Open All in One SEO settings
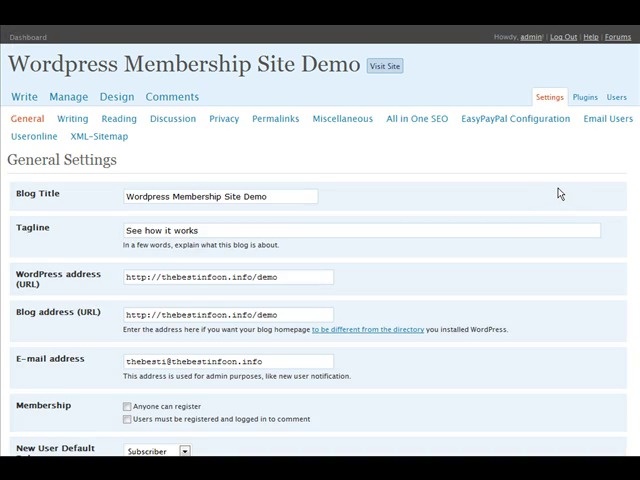The height and width of the screenshot is (480, 640). (417, 119)
